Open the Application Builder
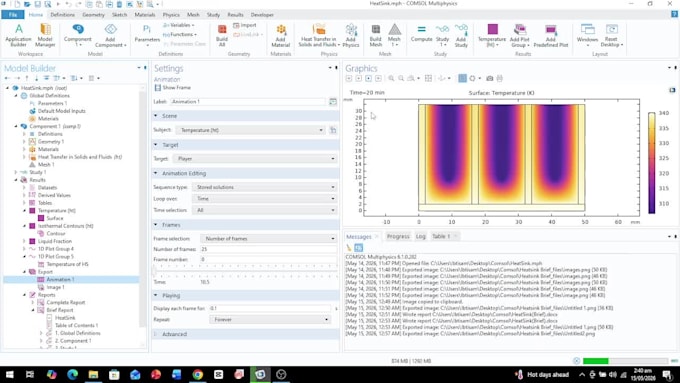The image size is (680, 383). click(x=18, y=35)
